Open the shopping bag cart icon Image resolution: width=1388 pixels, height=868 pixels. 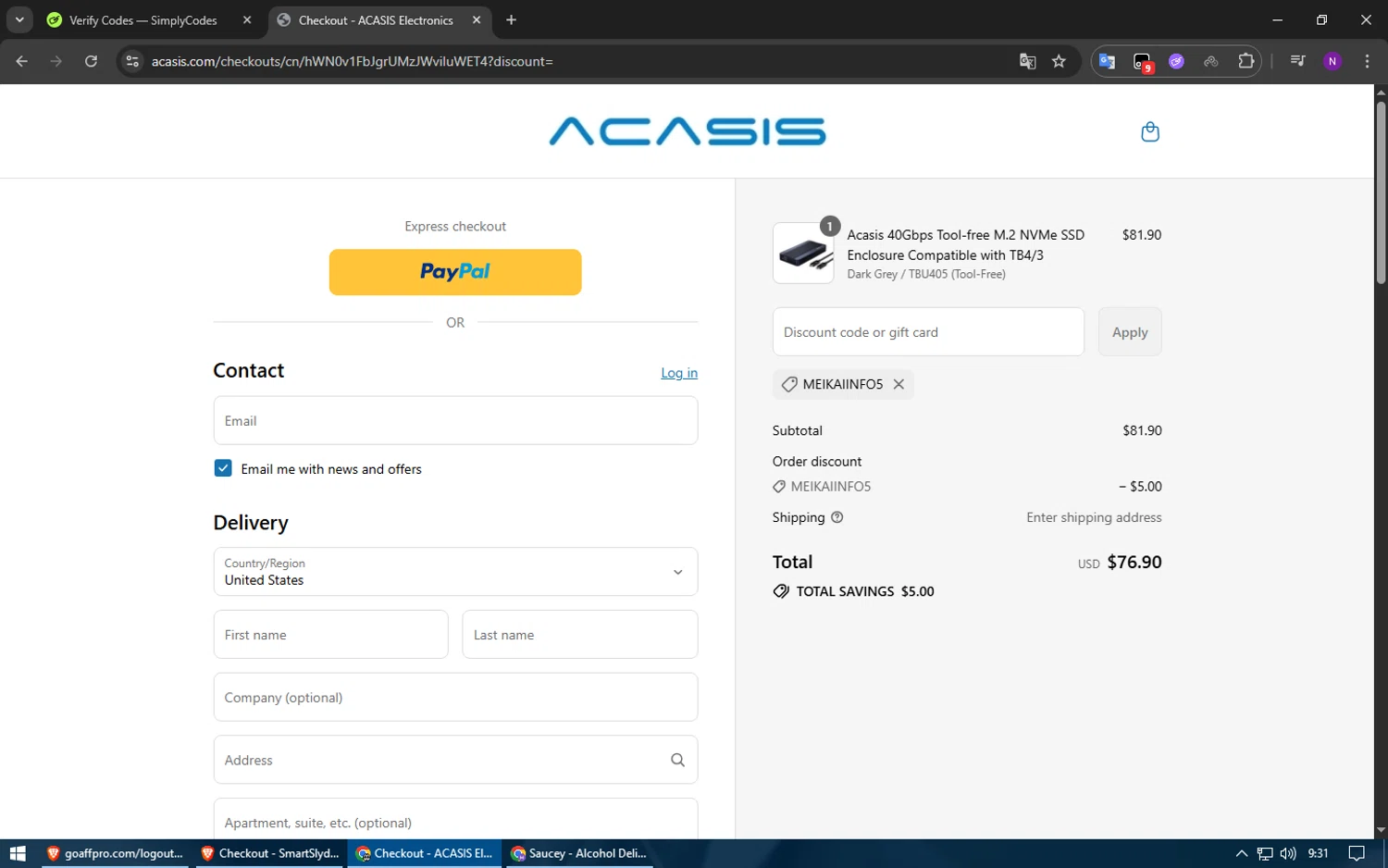[x=1150, y=131]
